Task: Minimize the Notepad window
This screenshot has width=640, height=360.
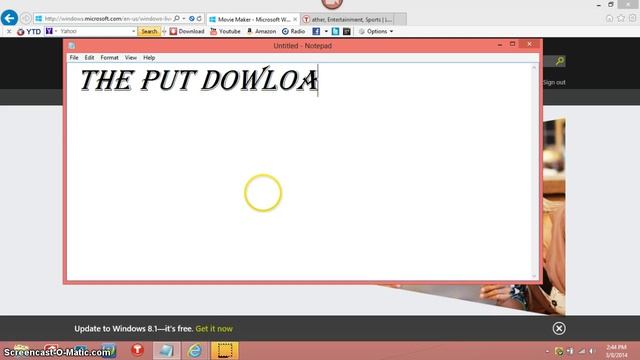Action: click(x=500, y=44)
